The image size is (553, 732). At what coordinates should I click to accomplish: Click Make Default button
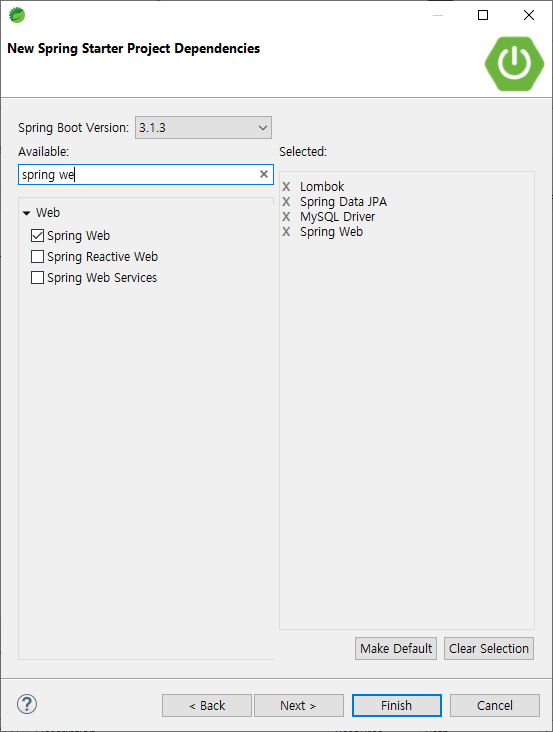click(396, 648)
